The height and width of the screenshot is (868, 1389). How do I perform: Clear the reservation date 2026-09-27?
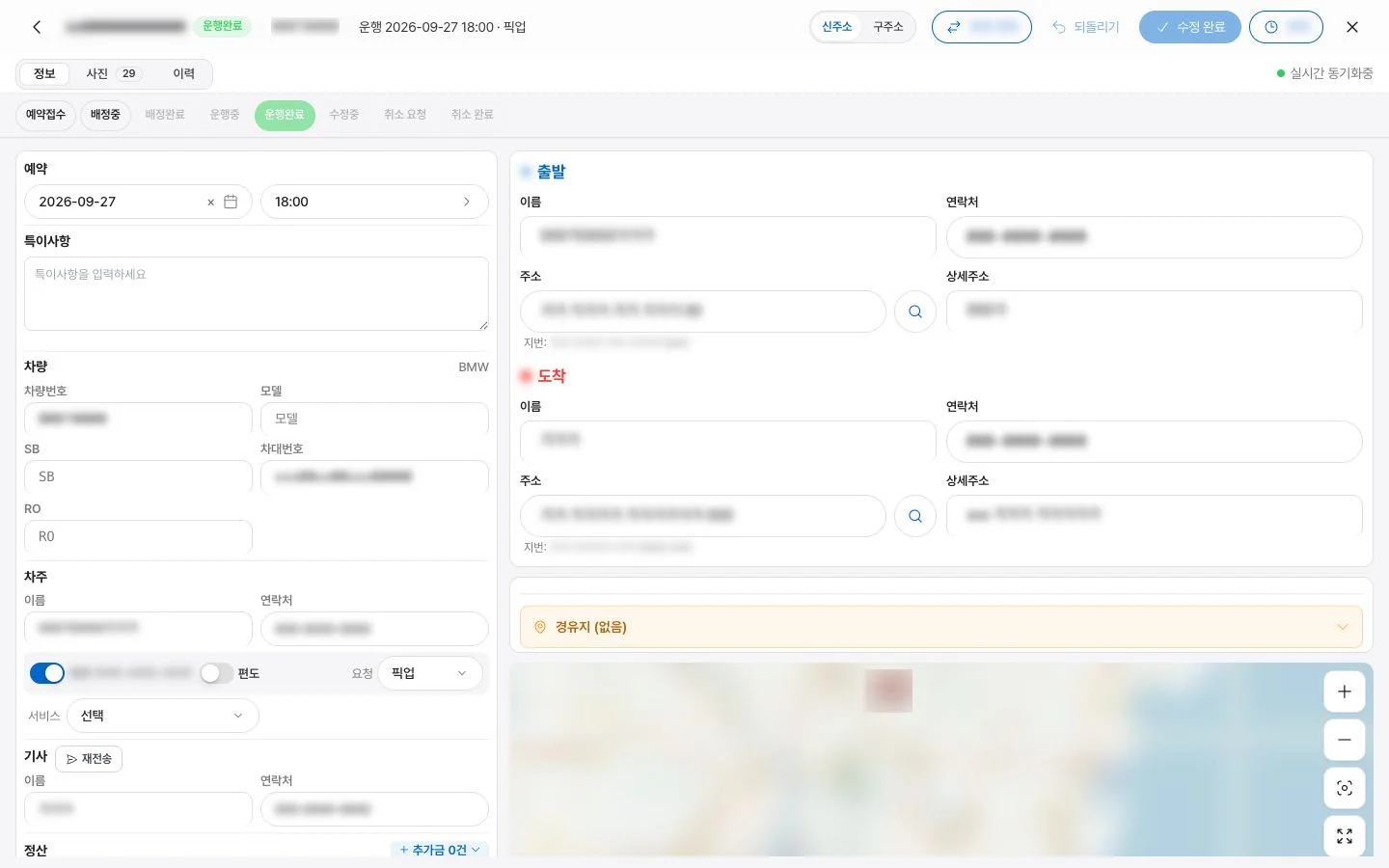coord(210,203)
